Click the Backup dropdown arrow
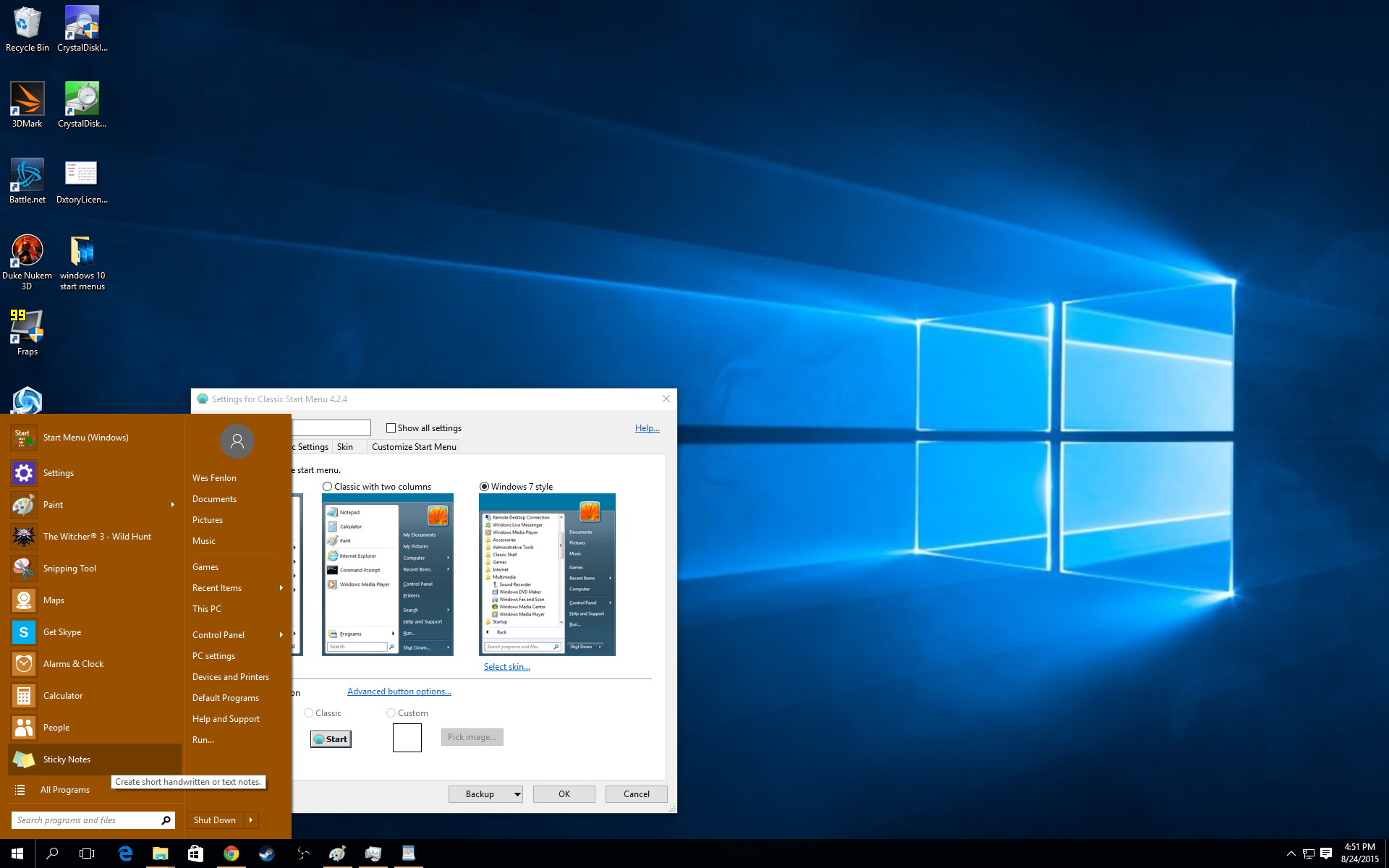This screenshot has height=868, width=1389. click(515, 794)
